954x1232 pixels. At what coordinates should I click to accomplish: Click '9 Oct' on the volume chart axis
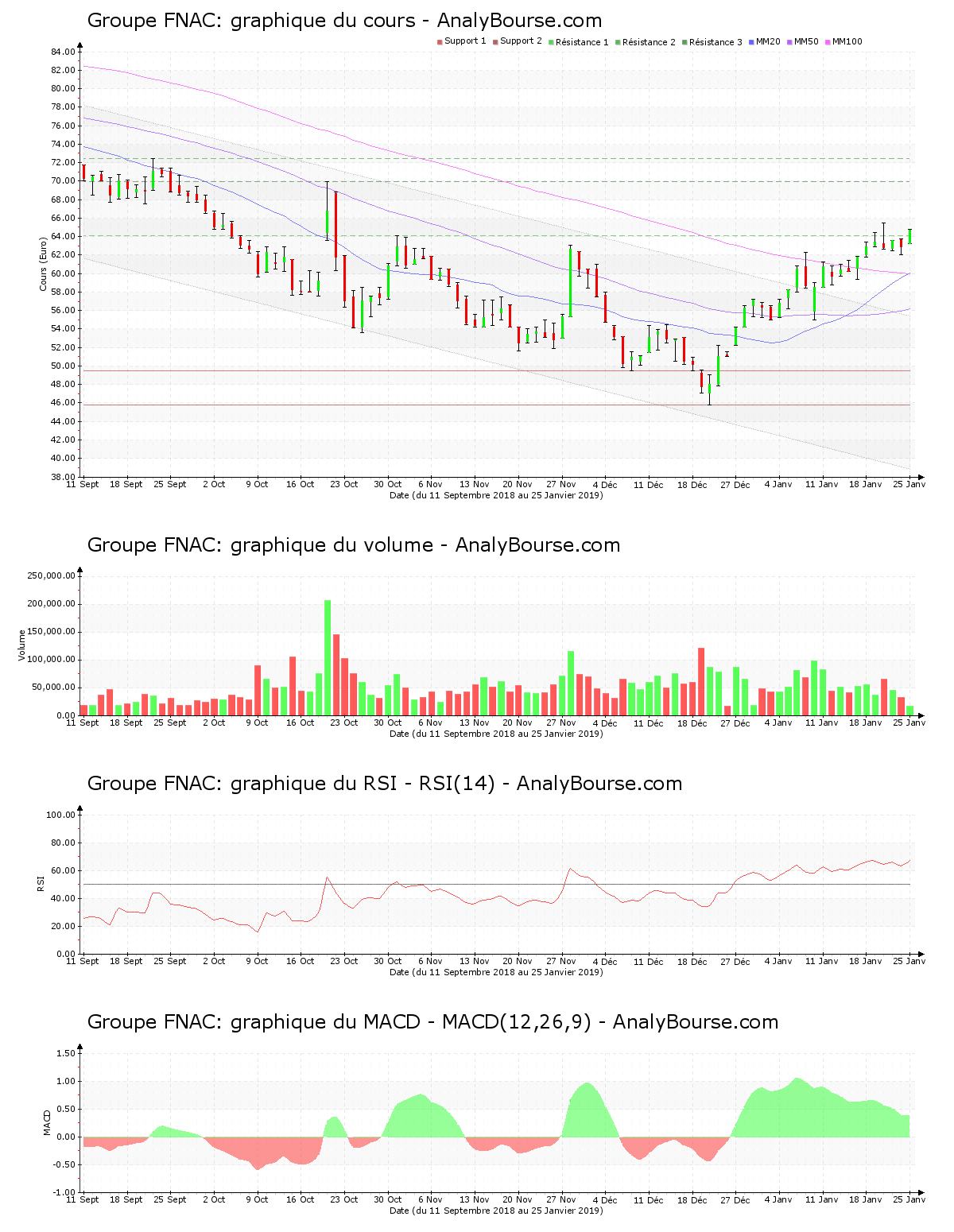(258, 723)
